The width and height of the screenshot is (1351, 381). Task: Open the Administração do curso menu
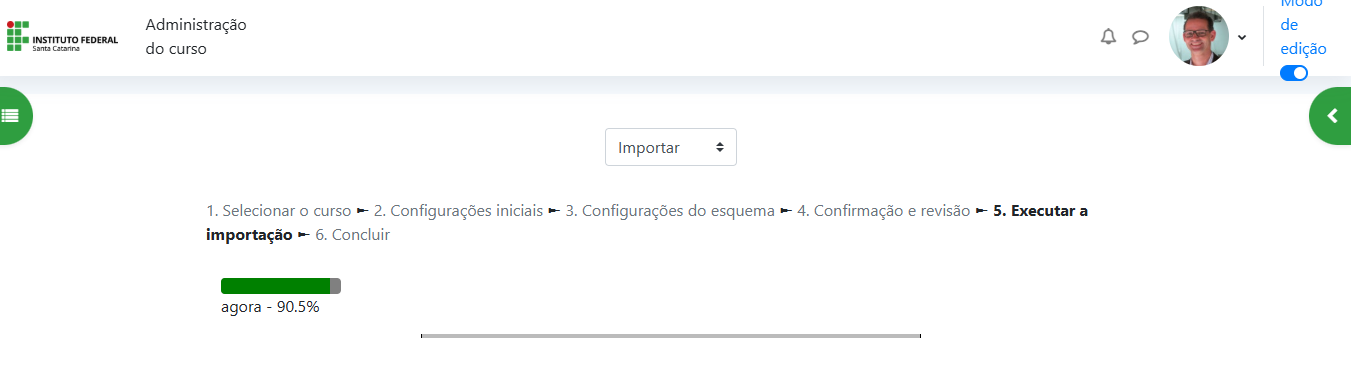point(196,37)
